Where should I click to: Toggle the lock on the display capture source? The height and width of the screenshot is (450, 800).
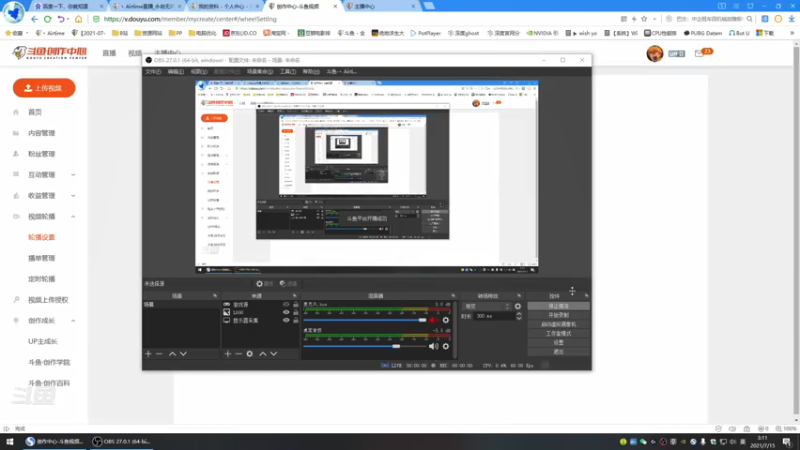[x=295, y=320]
